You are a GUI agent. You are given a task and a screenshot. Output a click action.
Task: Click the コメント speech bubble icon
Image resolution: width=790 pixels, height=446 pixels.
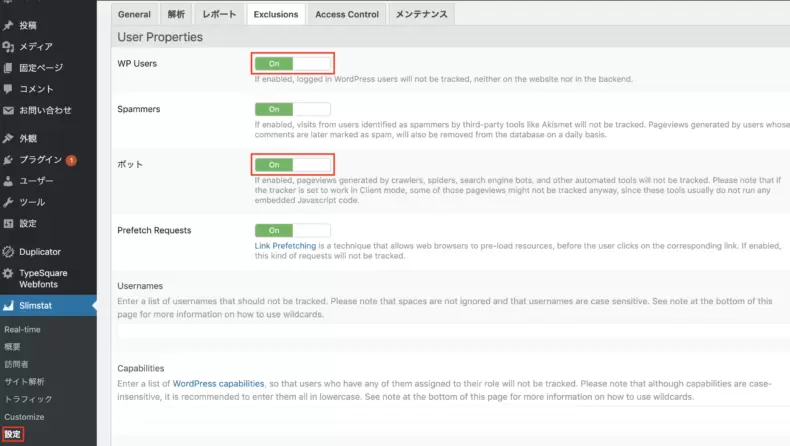tap(8, 89)
